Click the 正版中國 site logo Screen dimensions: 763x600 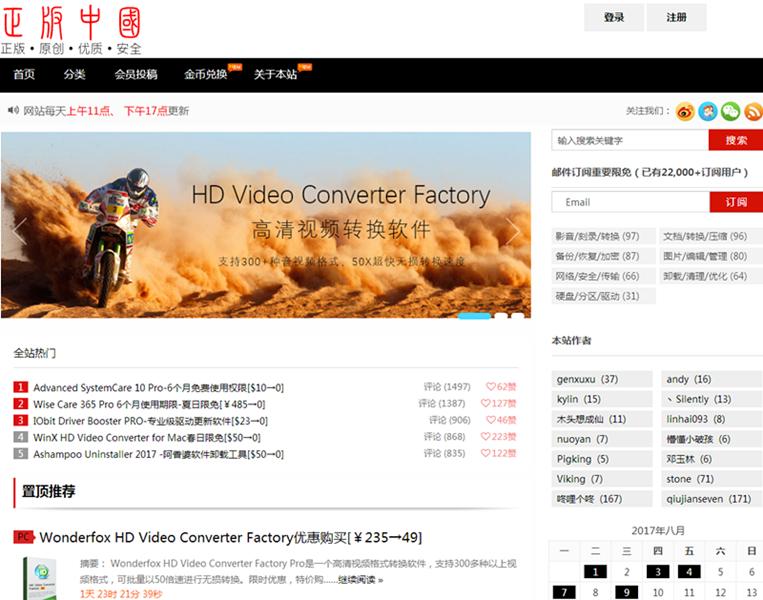pos(72,29)
